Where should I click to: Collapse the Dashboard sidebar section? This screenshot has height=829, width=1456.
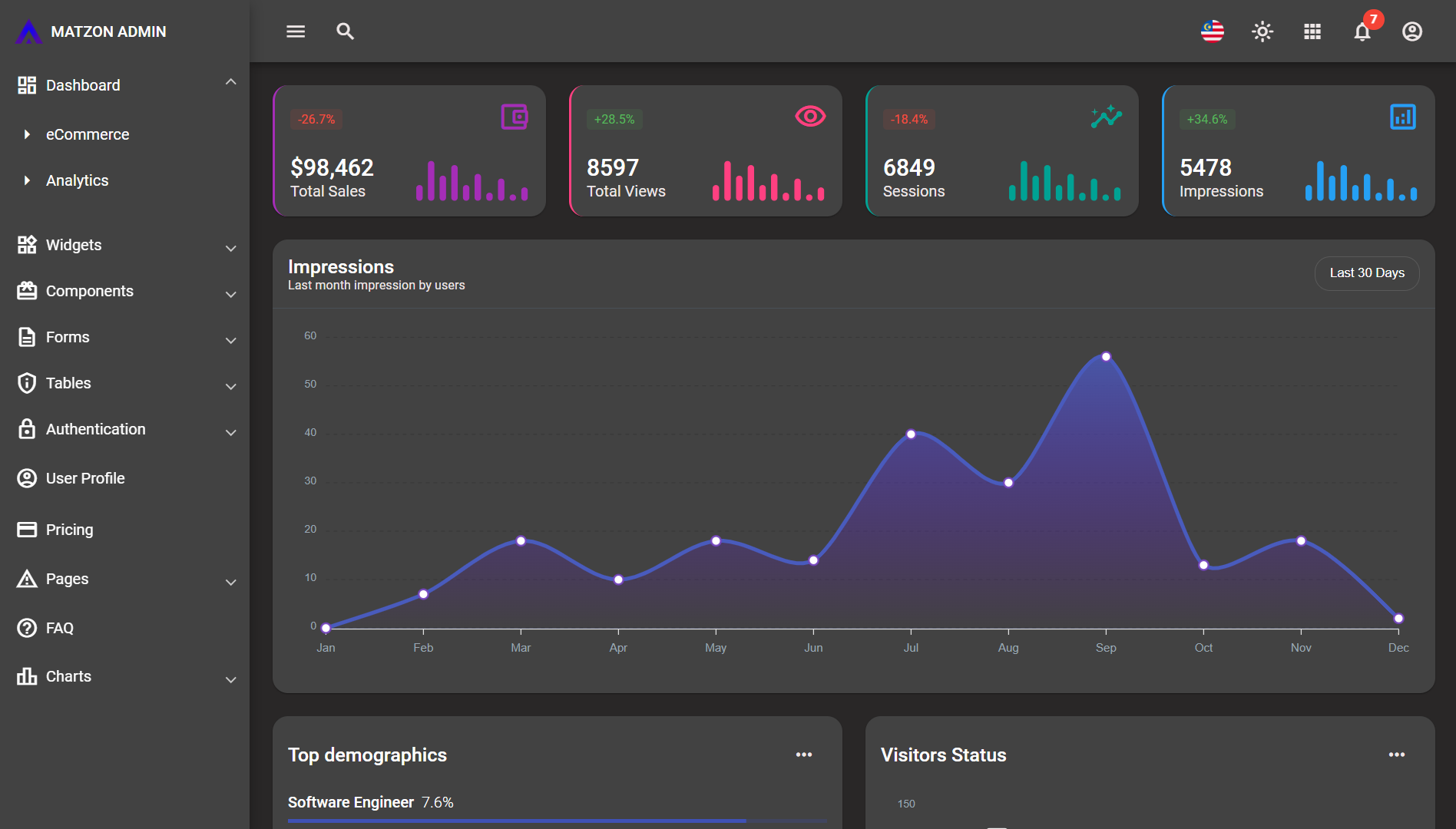point(231,81)
